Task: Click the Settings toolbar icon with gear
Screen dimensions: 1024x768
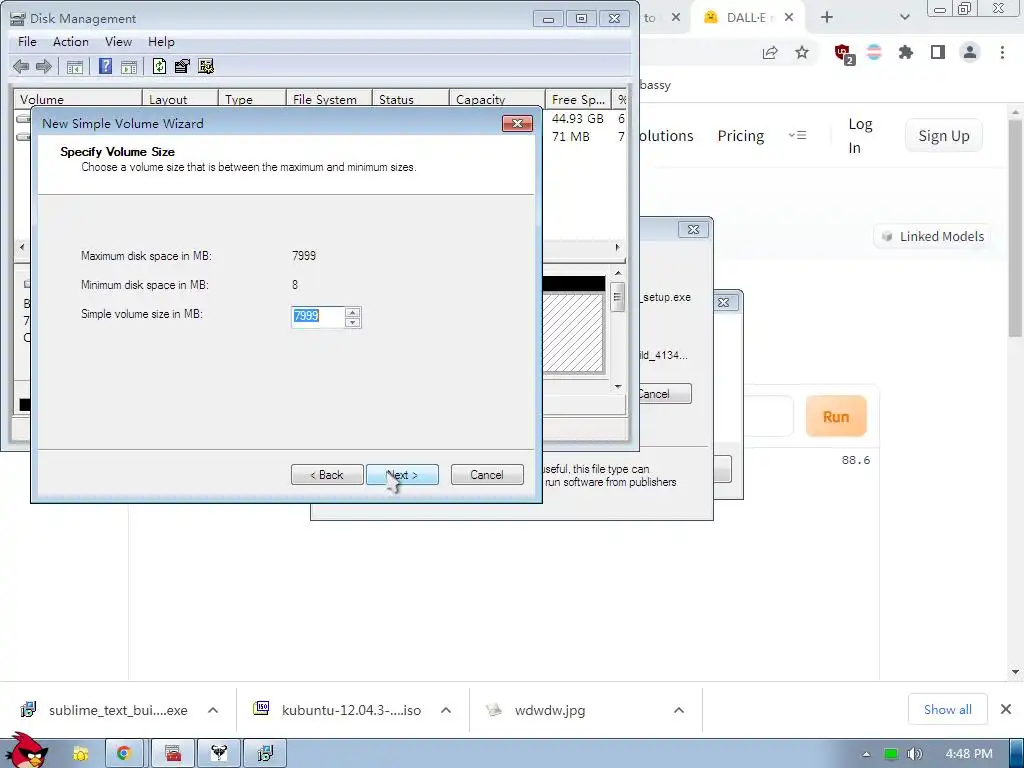Action: pyautogui.click(x=206, y=66)
